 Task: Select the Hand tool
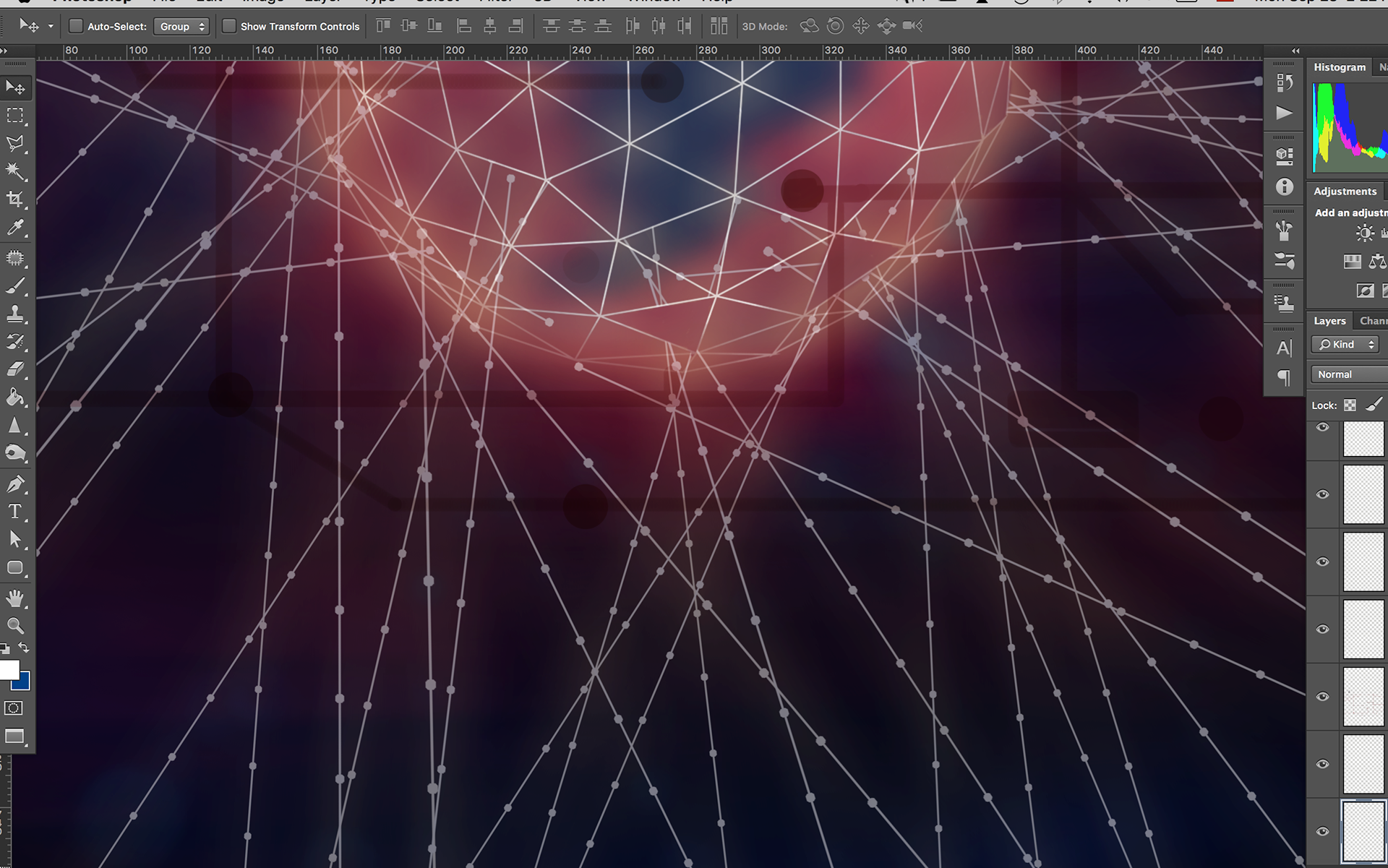[x=15, y=598]
